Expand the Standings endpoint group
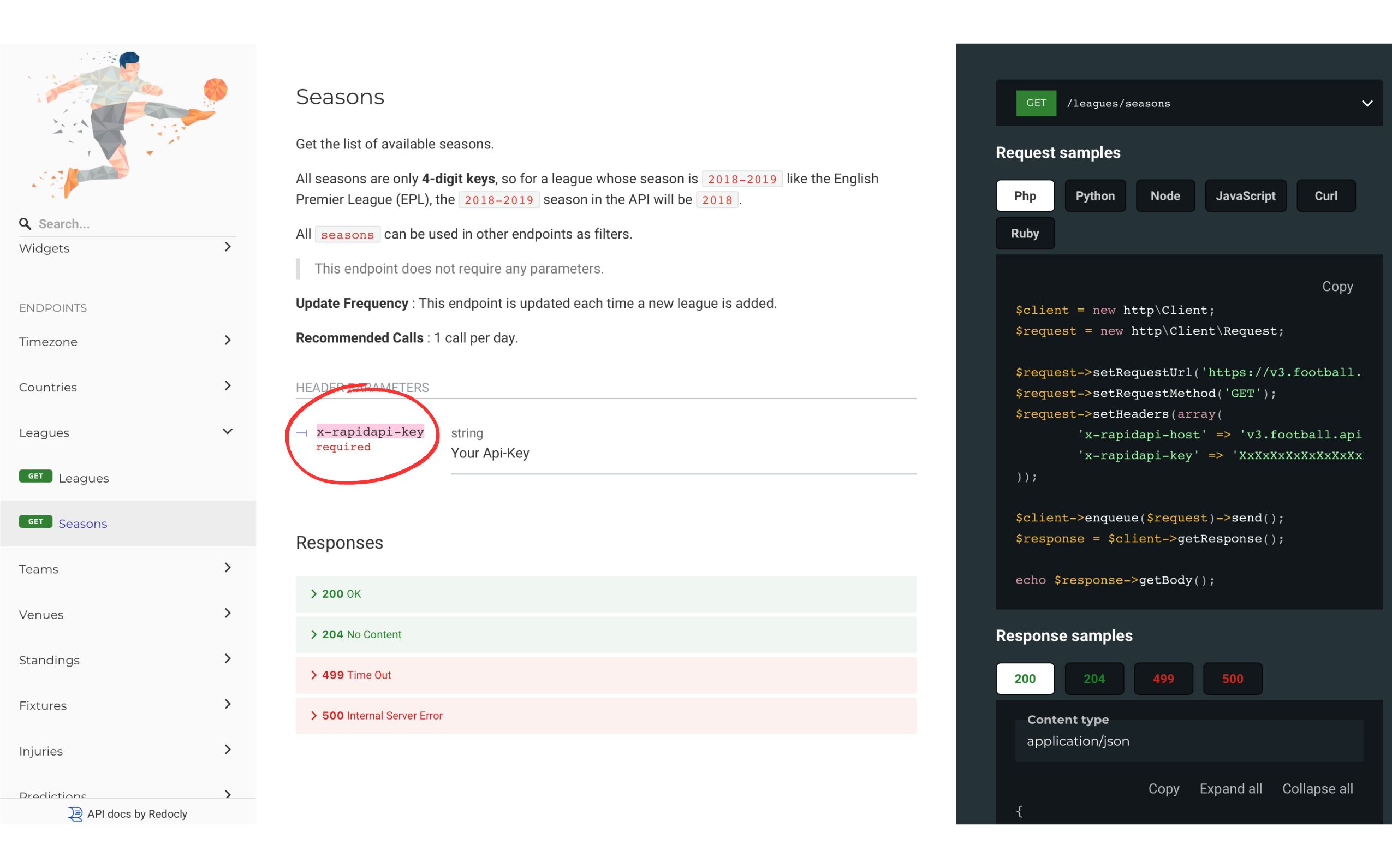The height and width of the screenshot is (868, 1392). point(127,659)
